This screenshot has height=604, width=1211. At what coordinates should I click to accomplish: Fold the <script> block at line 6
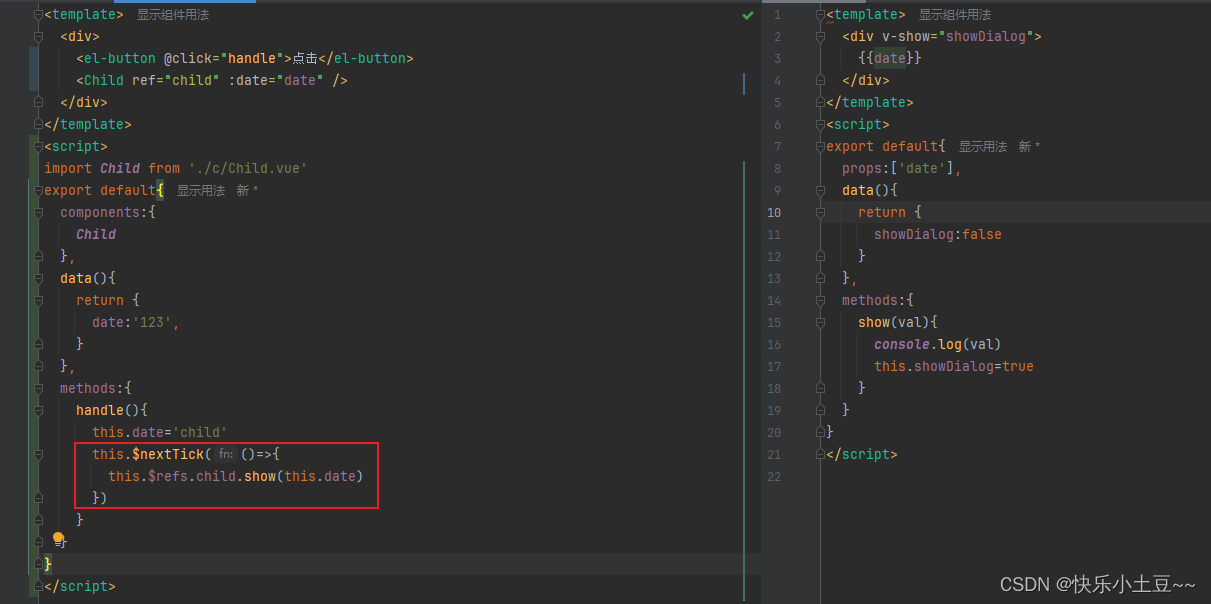click(821, 124)
